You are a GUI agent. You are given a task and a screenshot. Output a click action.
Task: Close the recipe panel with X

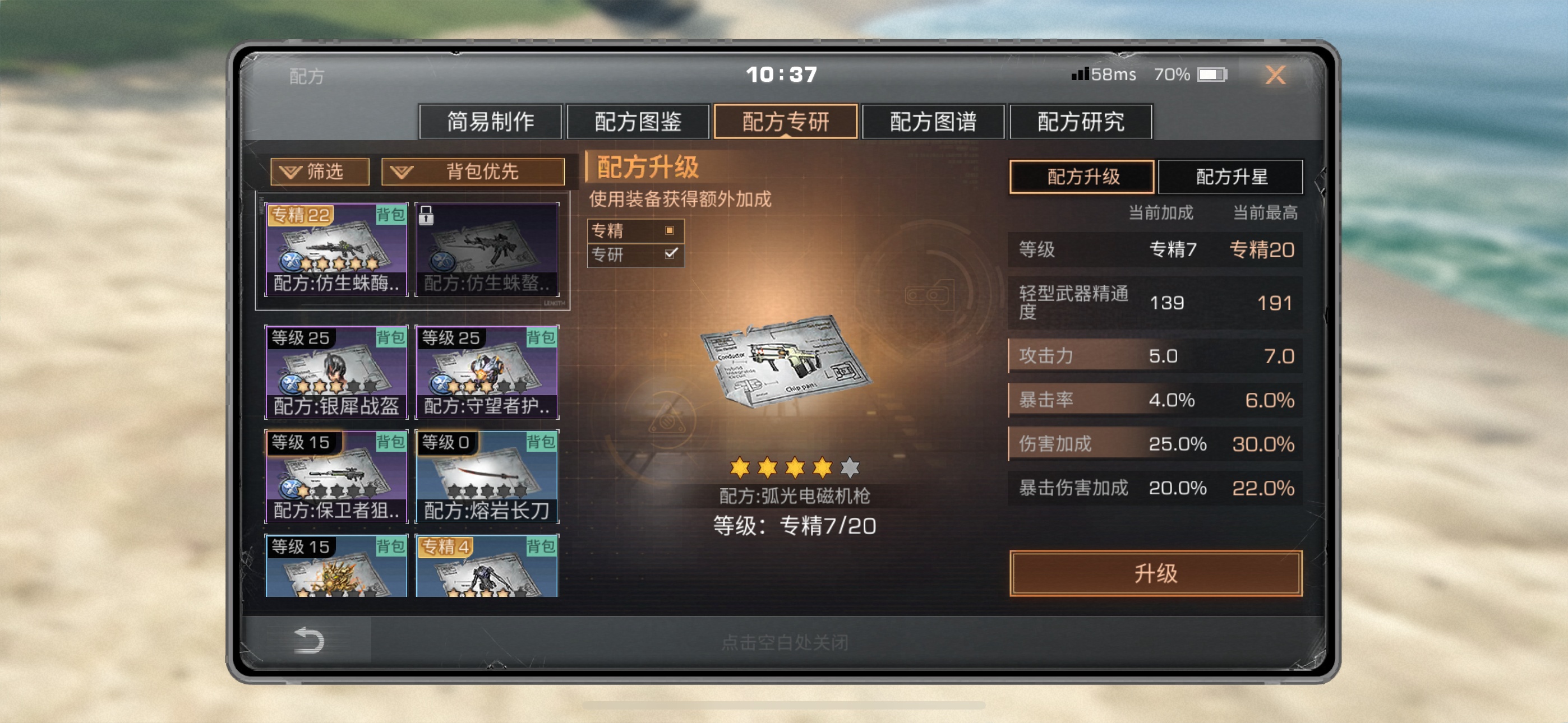[1275, 75]
